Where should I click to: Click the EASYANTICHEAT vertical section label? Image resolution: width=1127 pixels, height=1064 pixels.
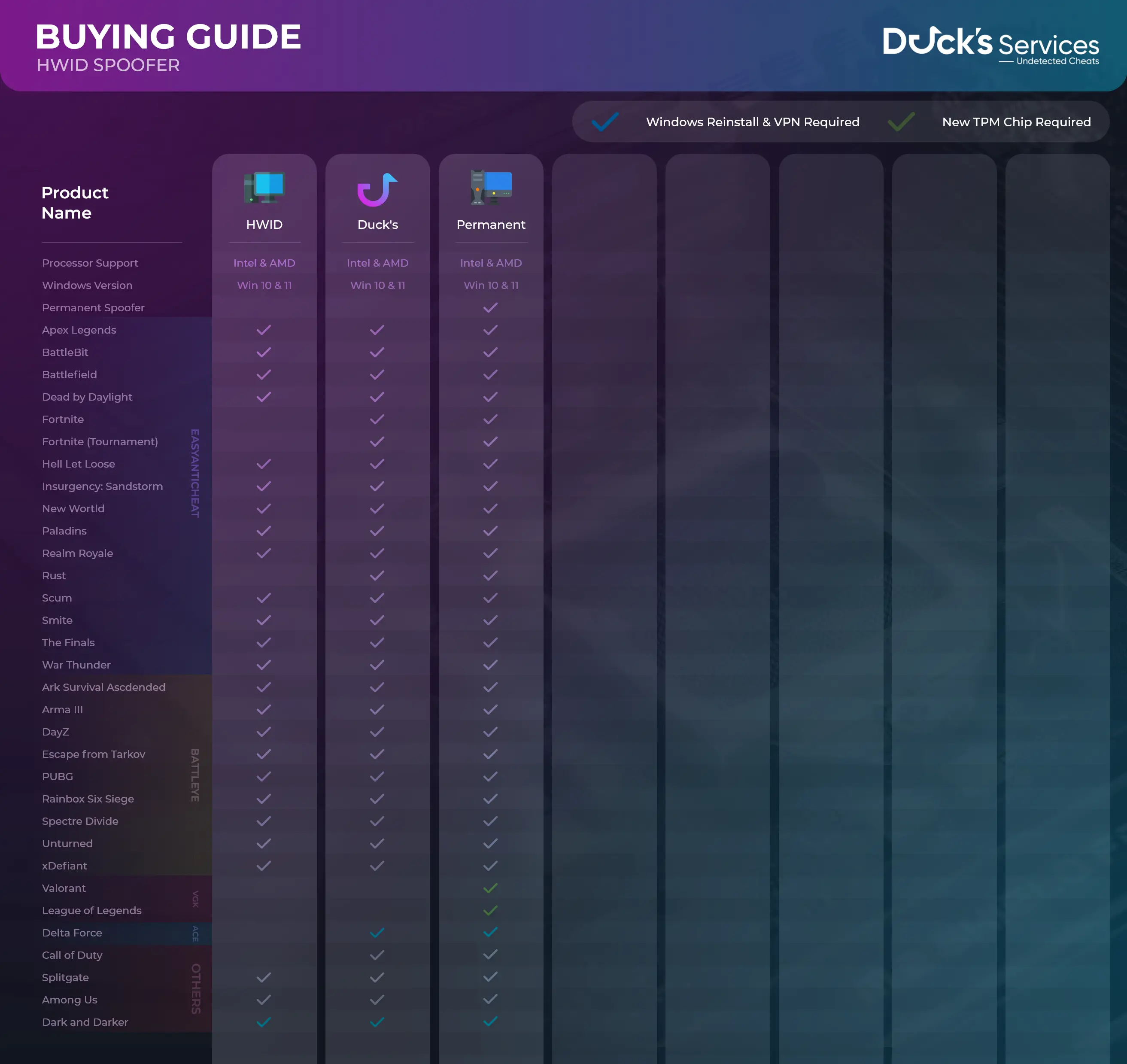pos(195,473)
